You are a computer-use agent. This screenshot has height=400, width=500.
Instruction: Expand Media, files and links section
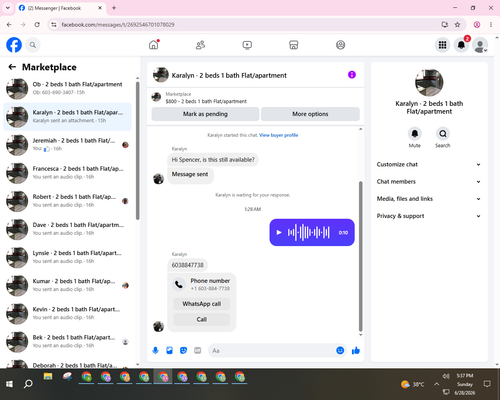coord(429,199)
